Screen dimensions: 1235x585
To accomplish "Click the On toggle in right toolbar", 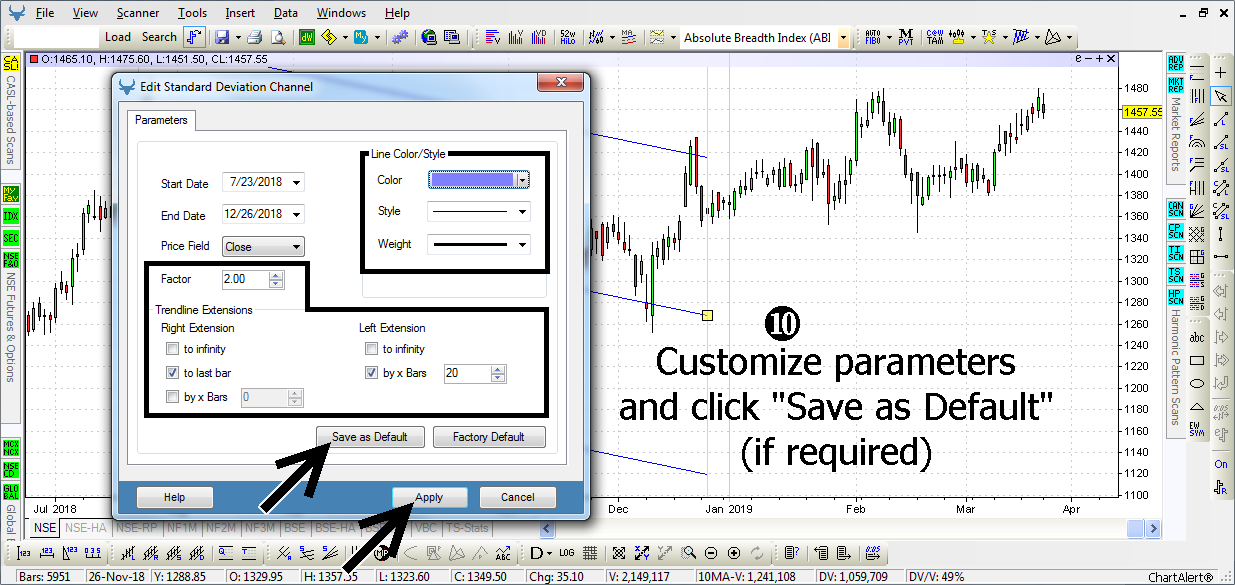I will click(1220, 464).
